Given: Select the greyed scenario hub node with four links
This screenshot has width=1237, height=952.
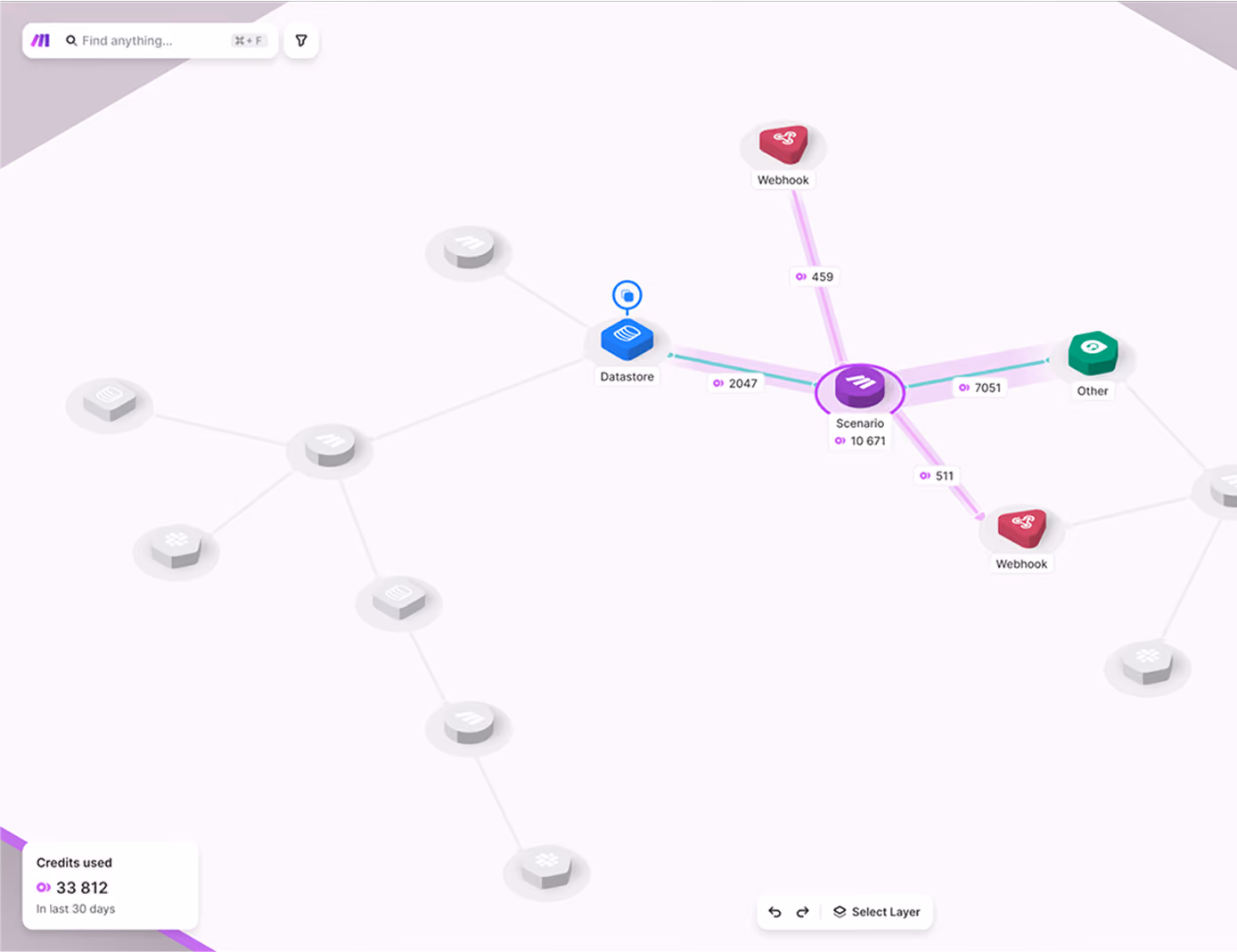Looking at the screenshot, I should (x=330, y=446).
